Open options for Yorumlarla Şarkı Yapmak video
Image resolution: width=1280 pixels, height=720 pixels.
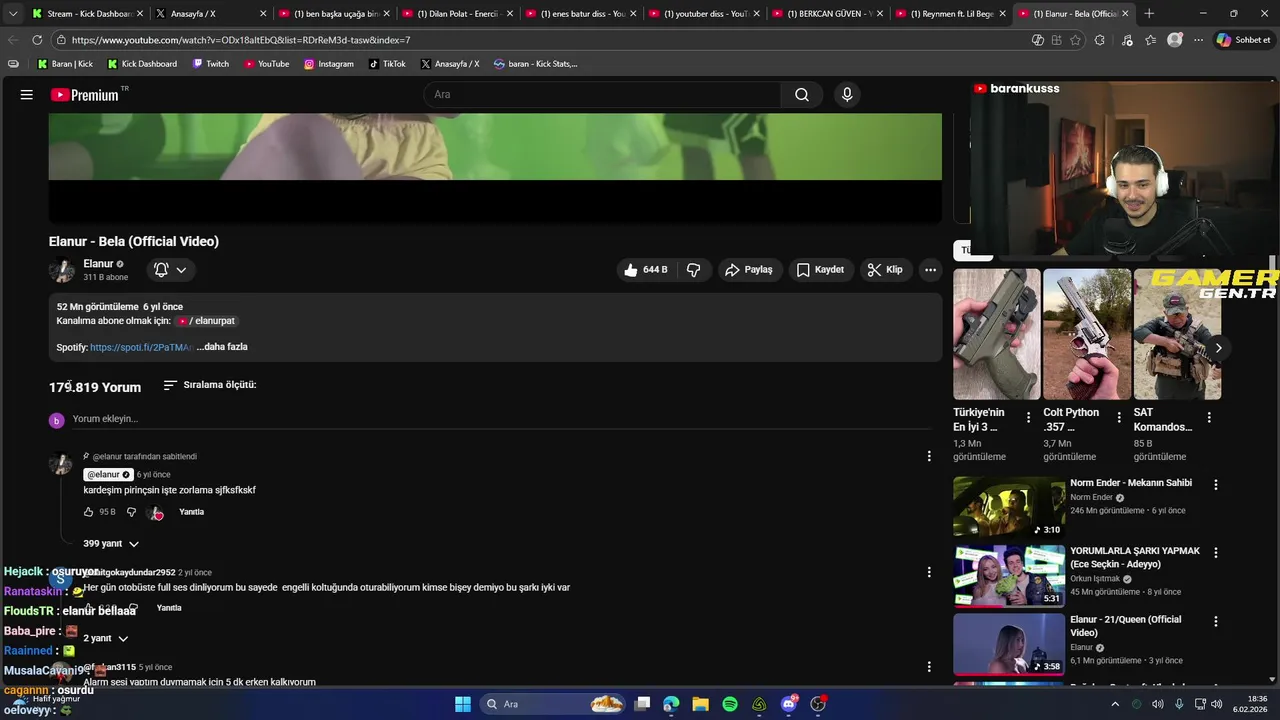pos(1216,552)
